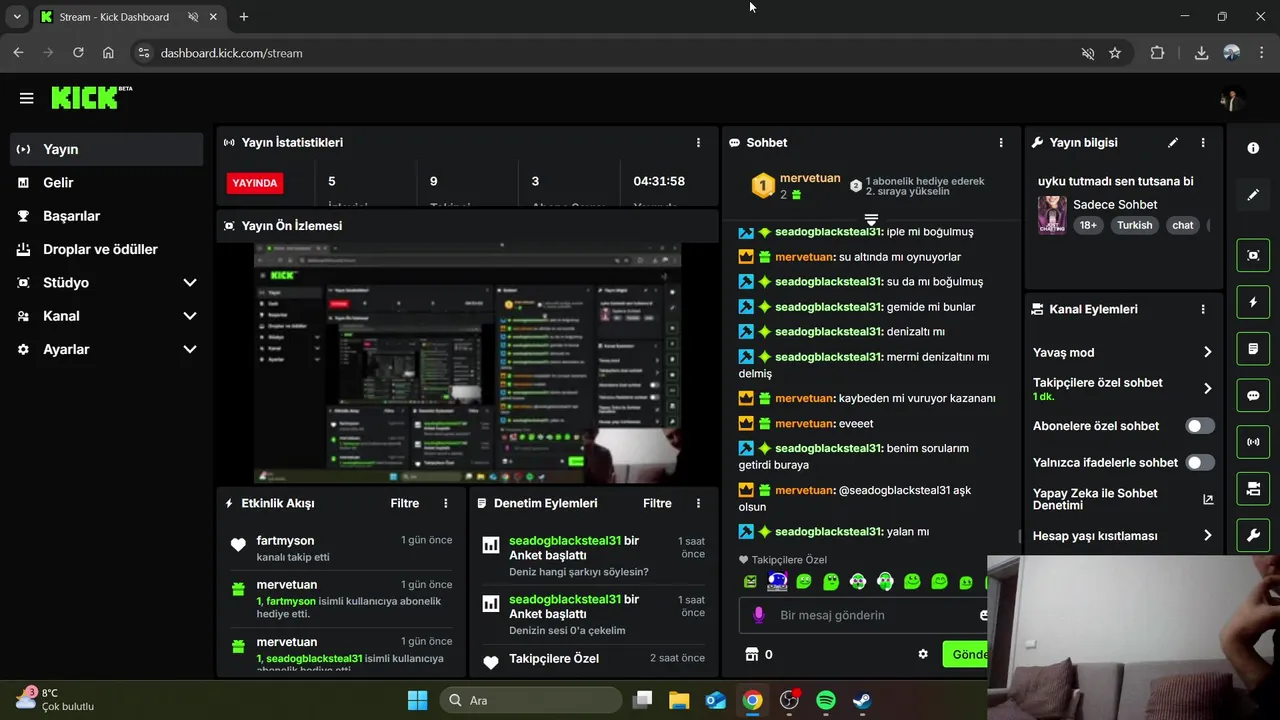1280x720 pixels.
Task: Click the browser reload button
Action: (78, 53)
